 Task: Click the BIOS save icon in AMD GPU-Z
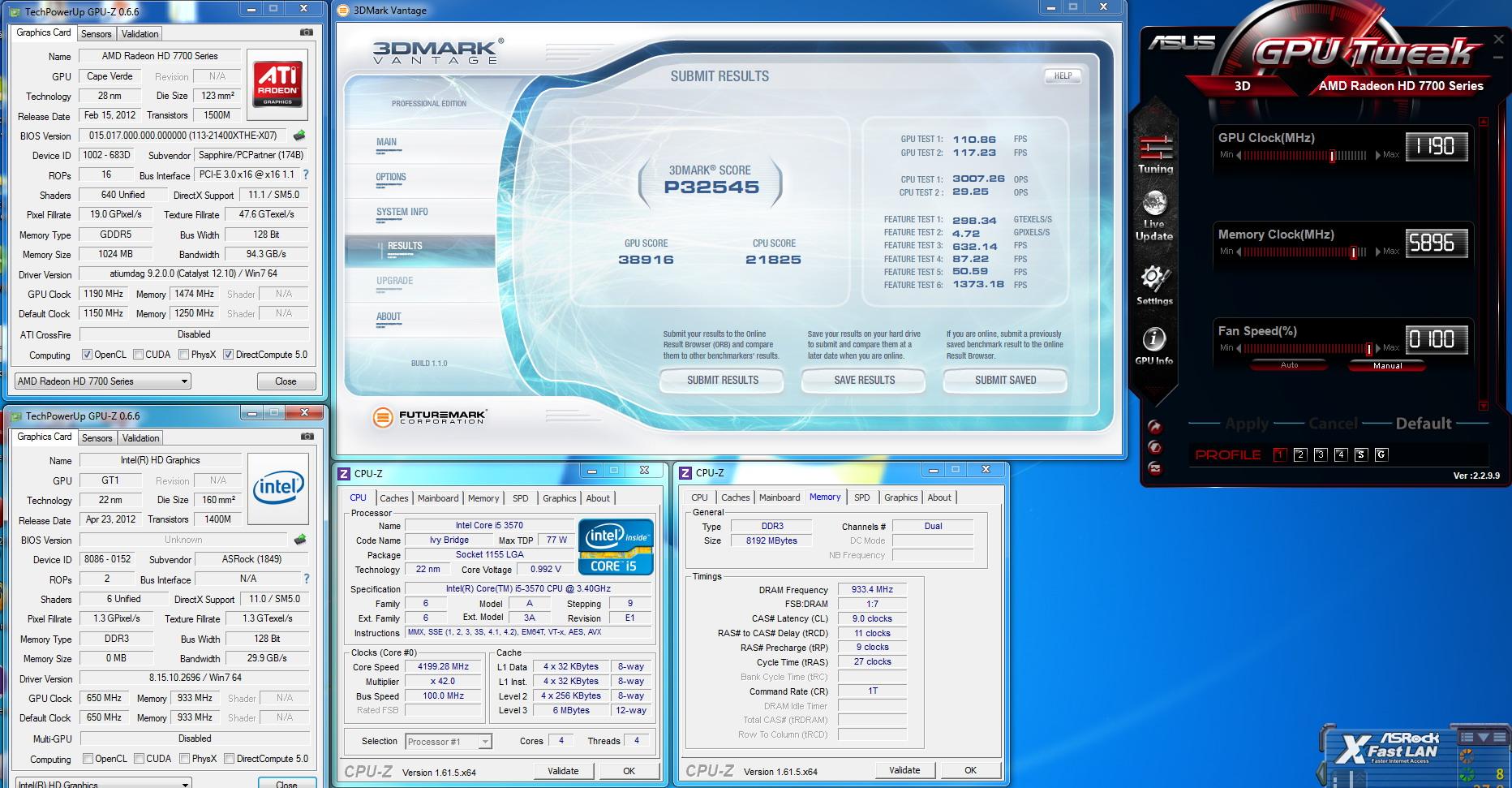299,136
